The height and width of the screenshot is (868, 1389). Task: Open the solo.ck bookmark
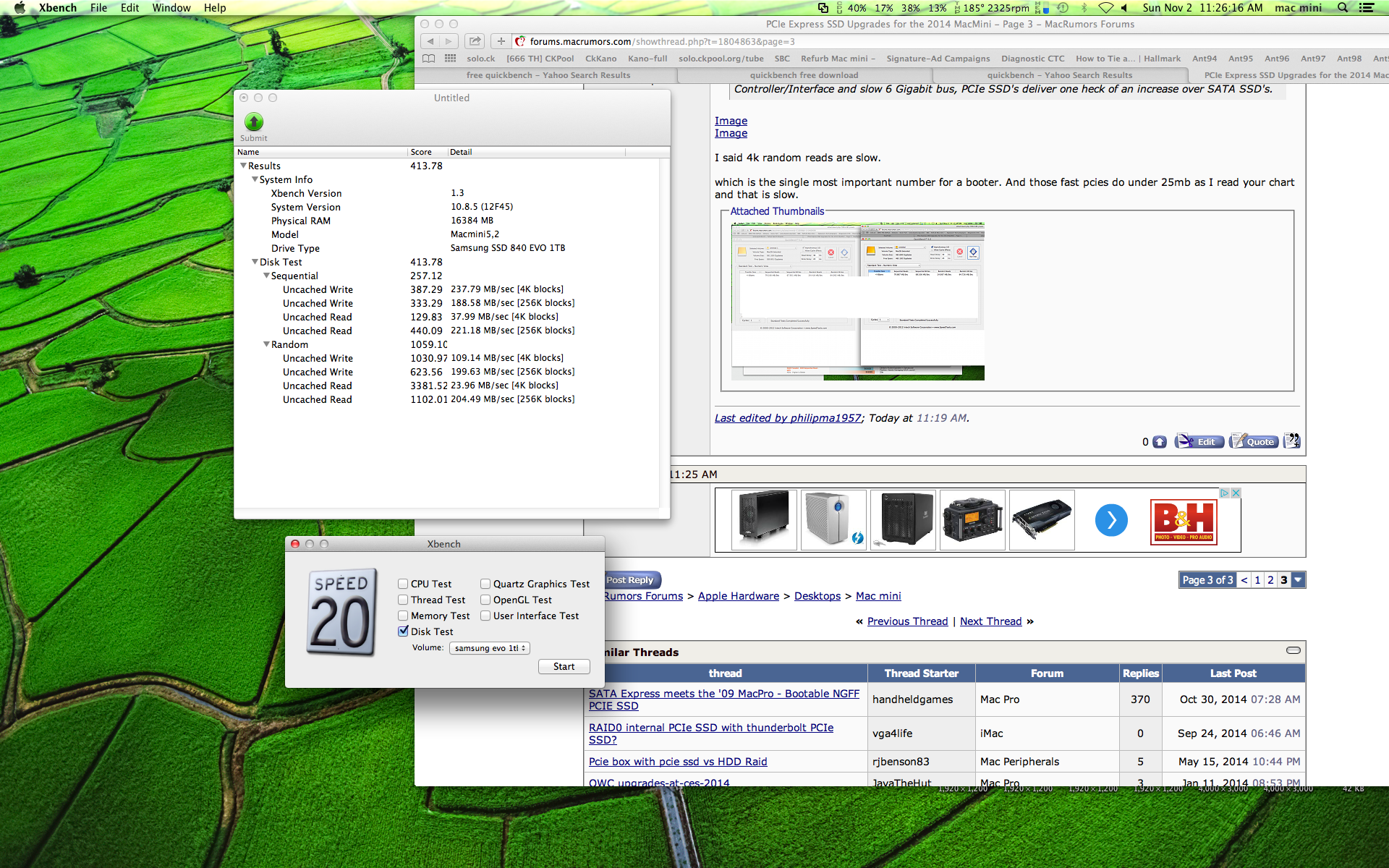480,59
